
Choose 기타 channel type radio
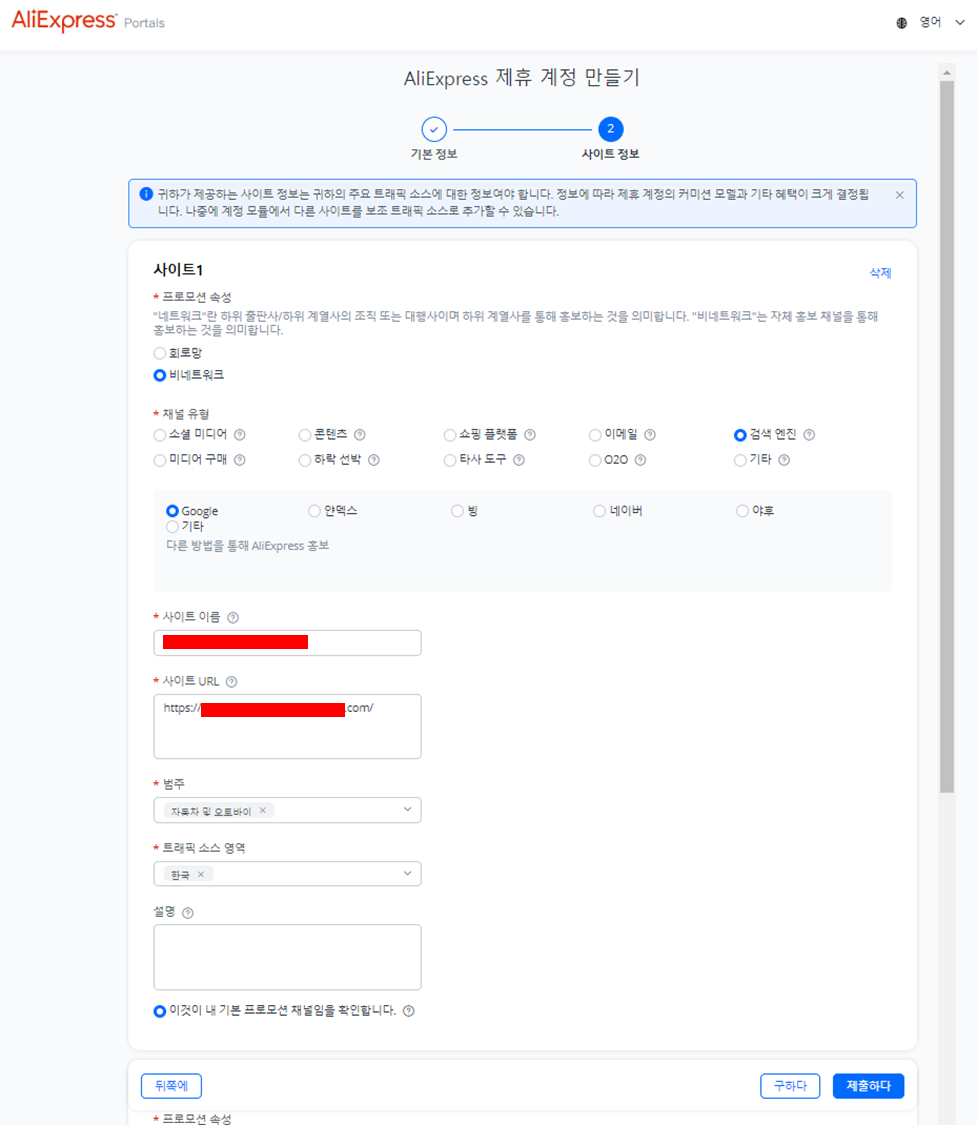(740, 460)
